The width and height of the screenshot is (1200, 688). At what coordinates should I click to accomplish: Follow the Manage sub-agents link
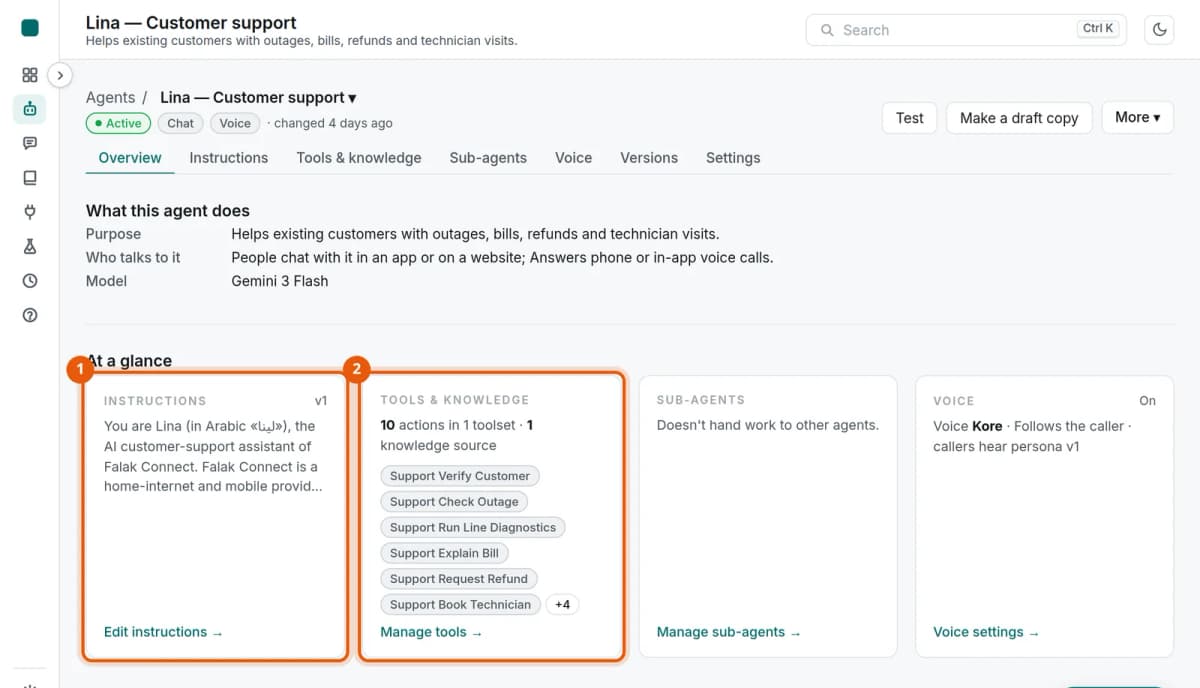[729, 632]
